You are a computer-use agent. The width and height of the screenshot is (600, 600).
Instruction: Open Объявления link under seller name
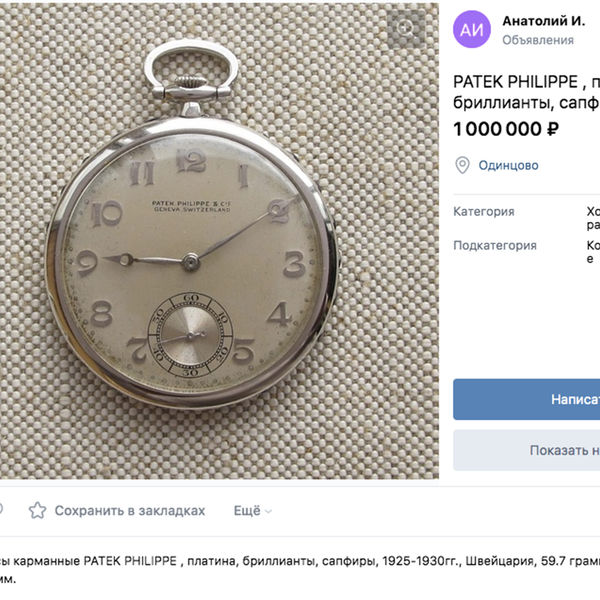coord(538,40)
